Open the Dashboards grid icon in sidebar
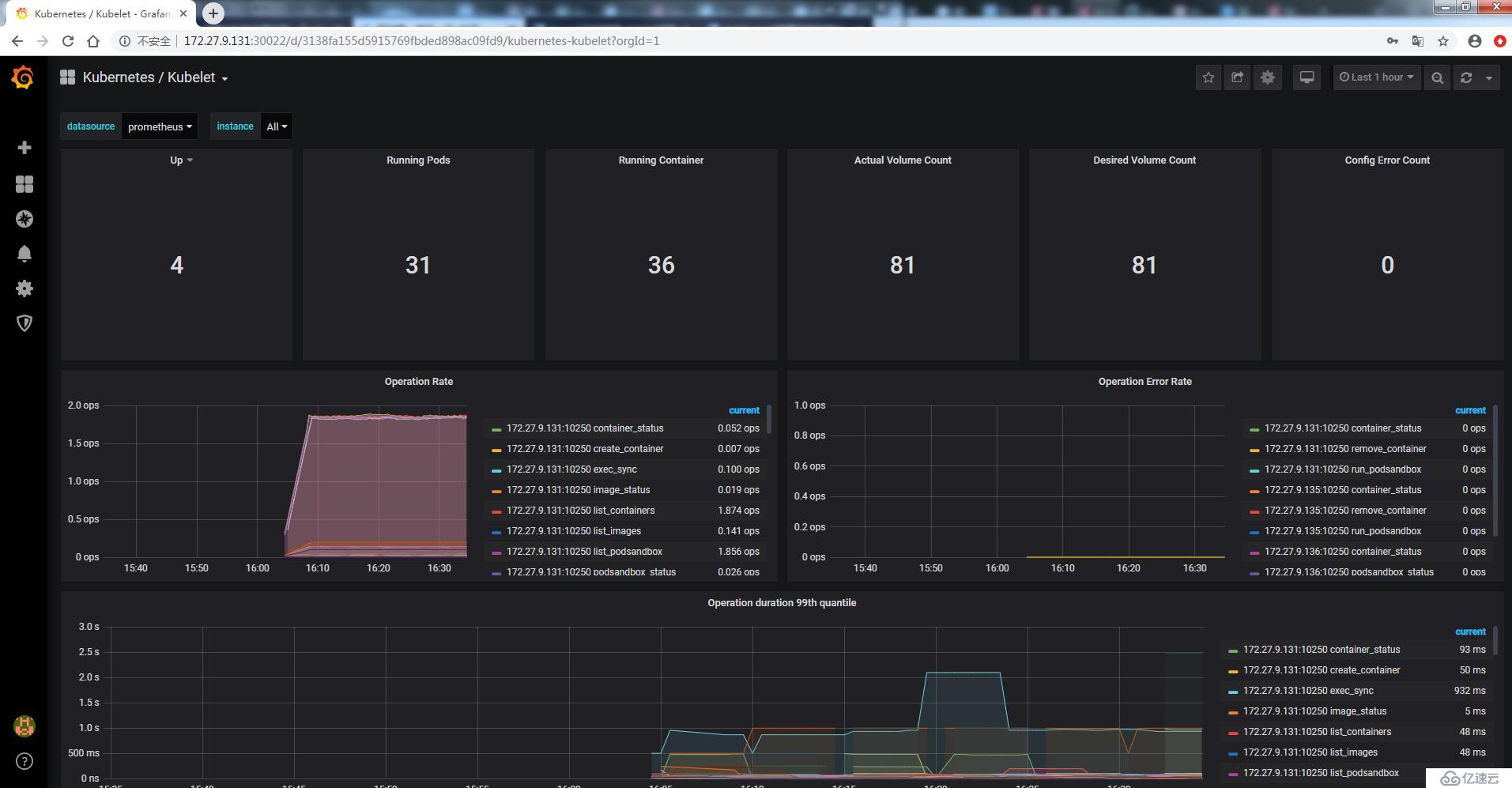Screen dimensions: 1512x788 pyautogui.click(x=25, y=184)
